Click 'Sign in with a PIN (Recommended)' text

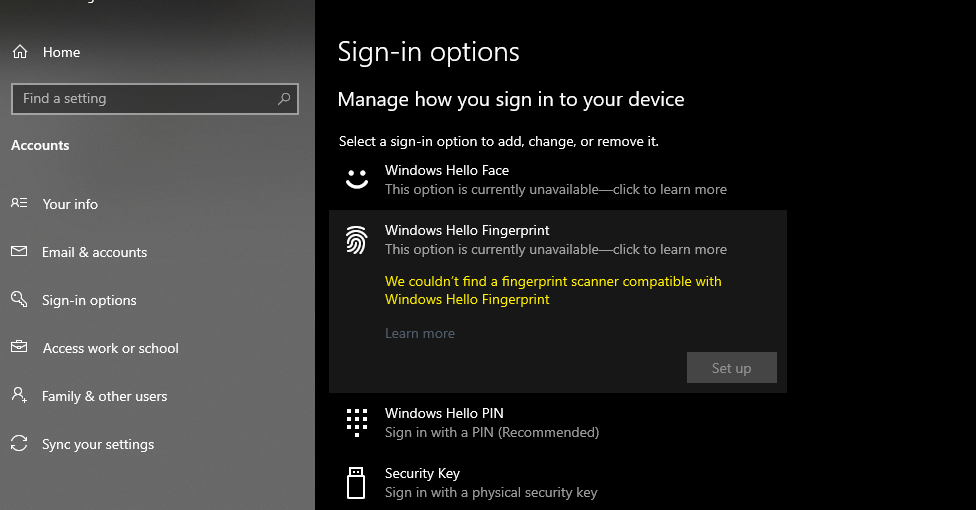pyautogui.click(x=492, y=432)
